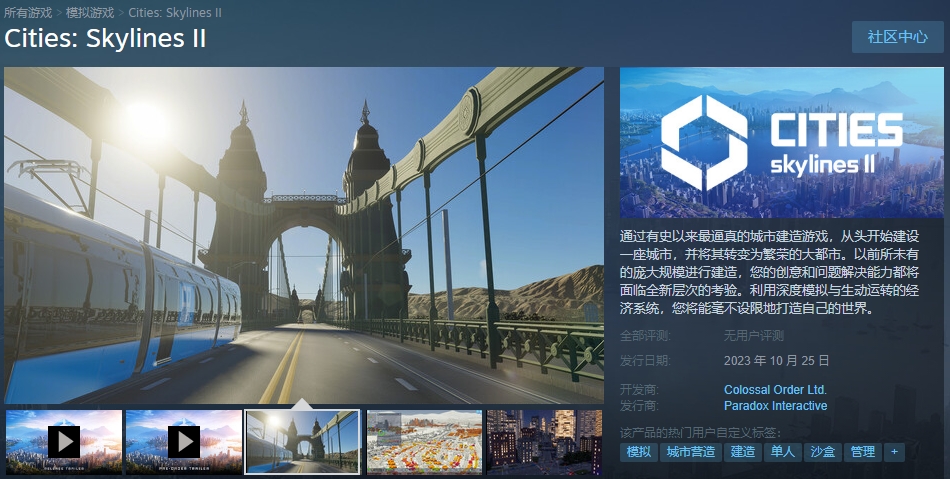Click the 该产品的热门用户自定义标签 label

click(x=700, y=433)
